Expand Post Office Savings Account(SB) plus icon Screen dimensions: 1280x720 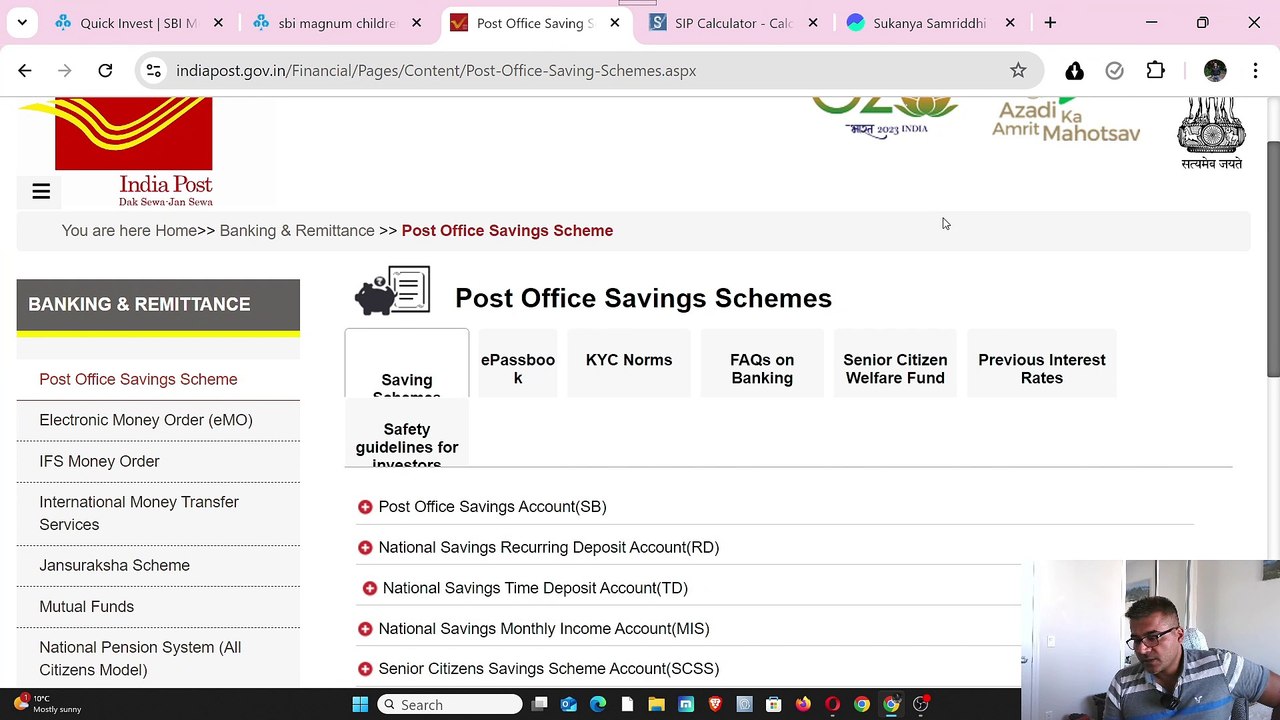(x=365, y=507)
